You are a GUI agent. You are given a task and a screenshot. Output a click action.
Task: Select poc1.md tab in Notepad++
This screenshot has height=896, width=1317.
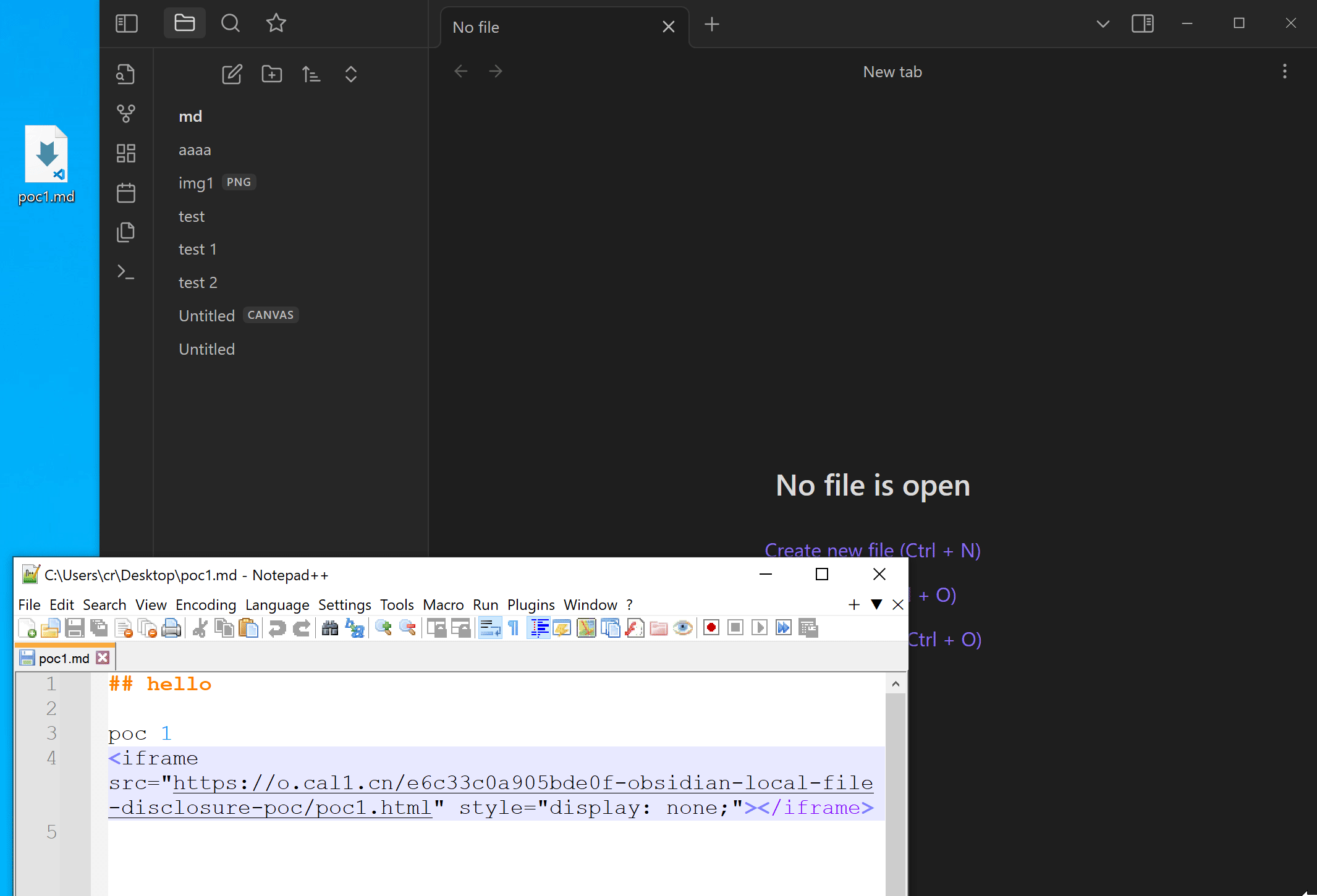click(x=63, y=659)
